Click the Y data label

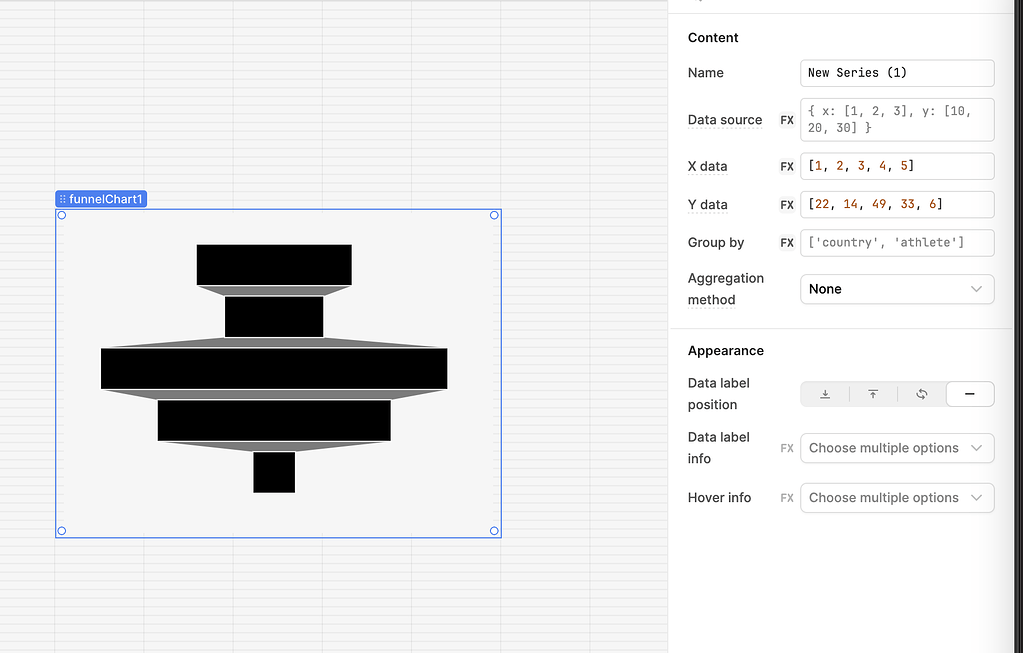pos(707,205)
